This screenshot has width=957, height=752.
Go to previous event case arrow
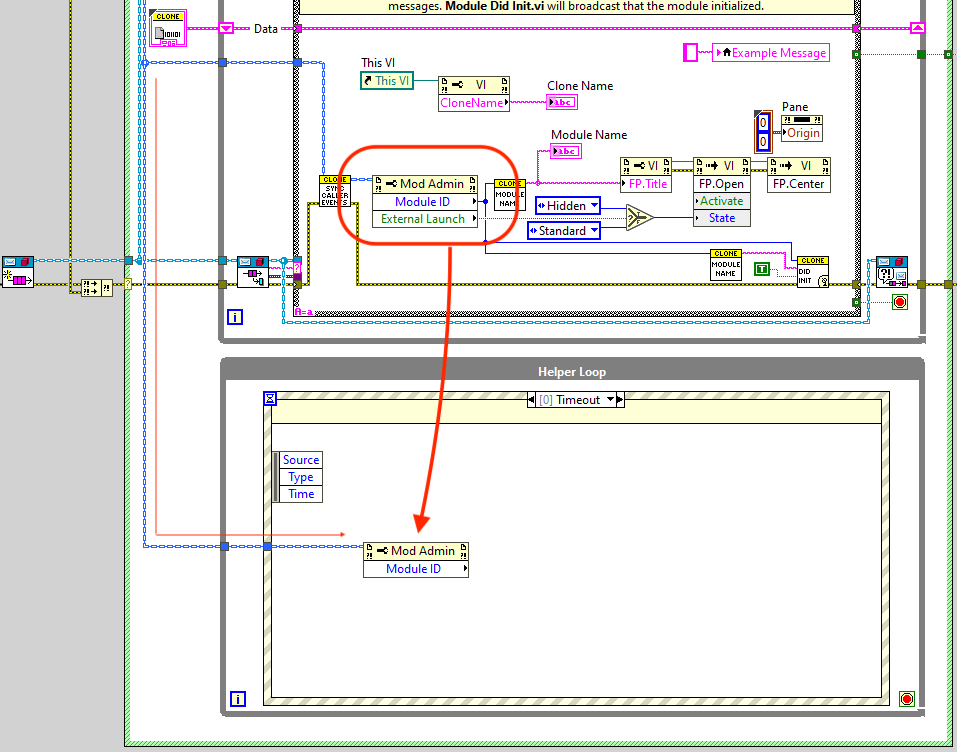[x=532, y=400]
